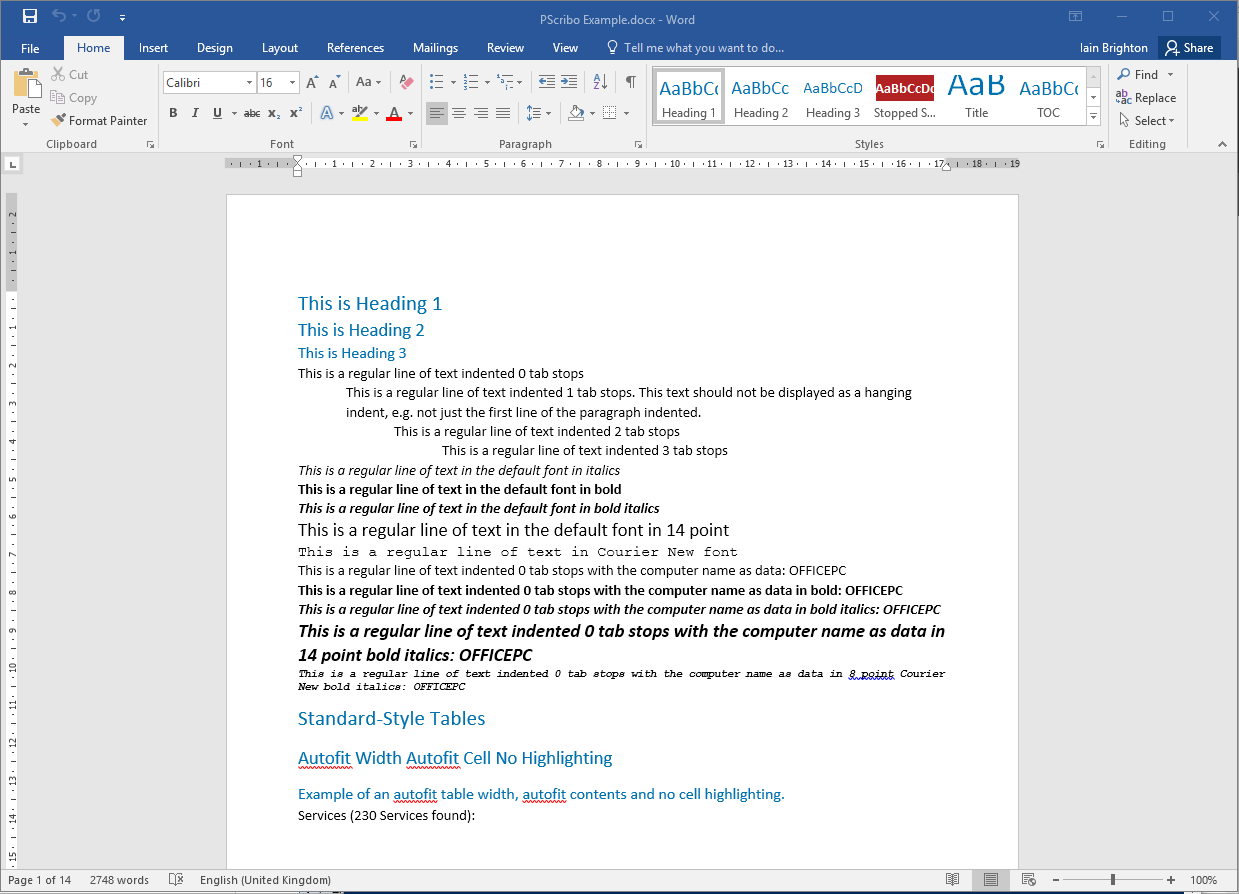The width and height of the screenshot is (1239, 894).
Task: Apply the Title style
Action: coord(977,97)
